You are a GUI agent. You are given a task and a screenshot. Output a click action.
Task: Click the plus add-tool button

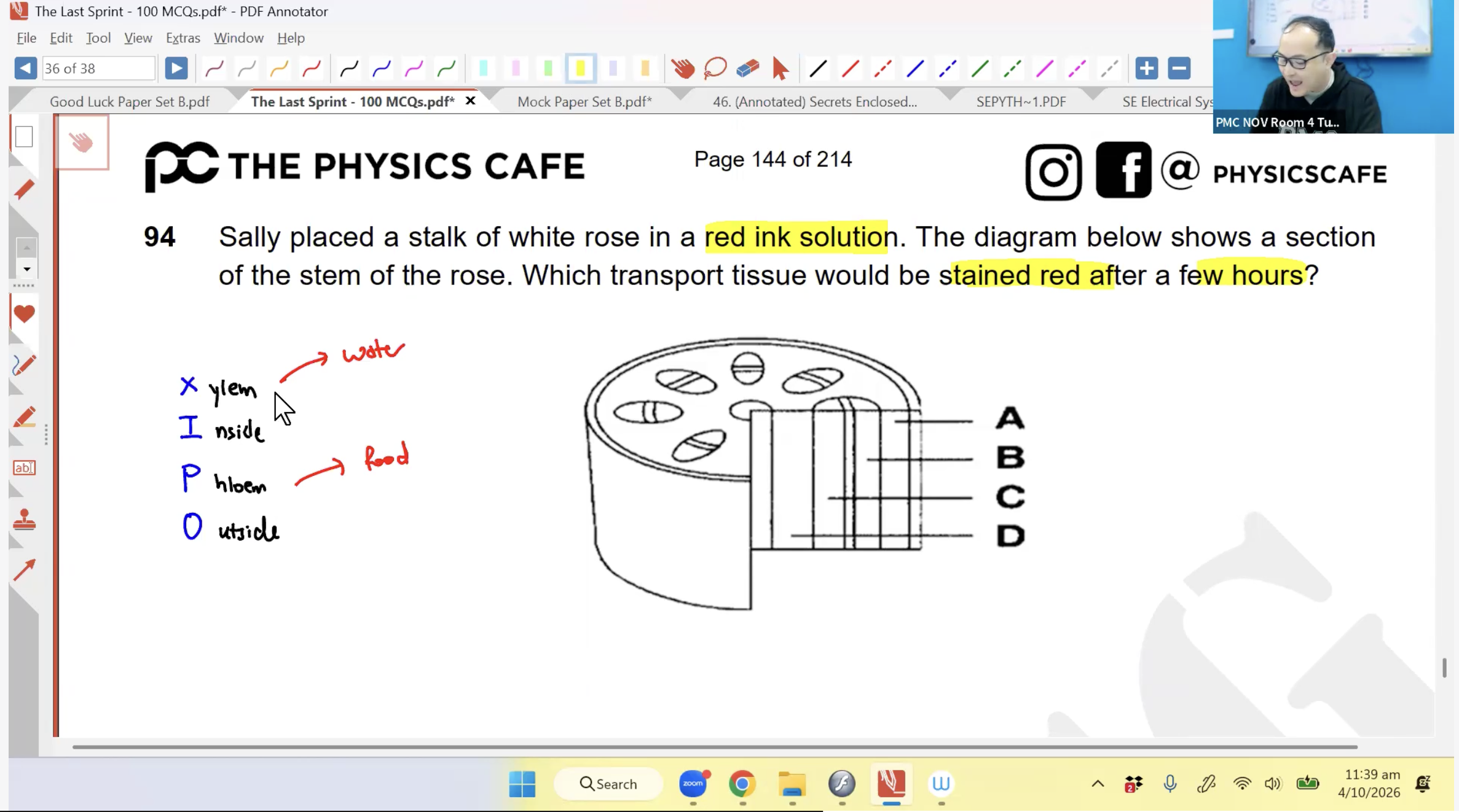[x=1146, y=68]
